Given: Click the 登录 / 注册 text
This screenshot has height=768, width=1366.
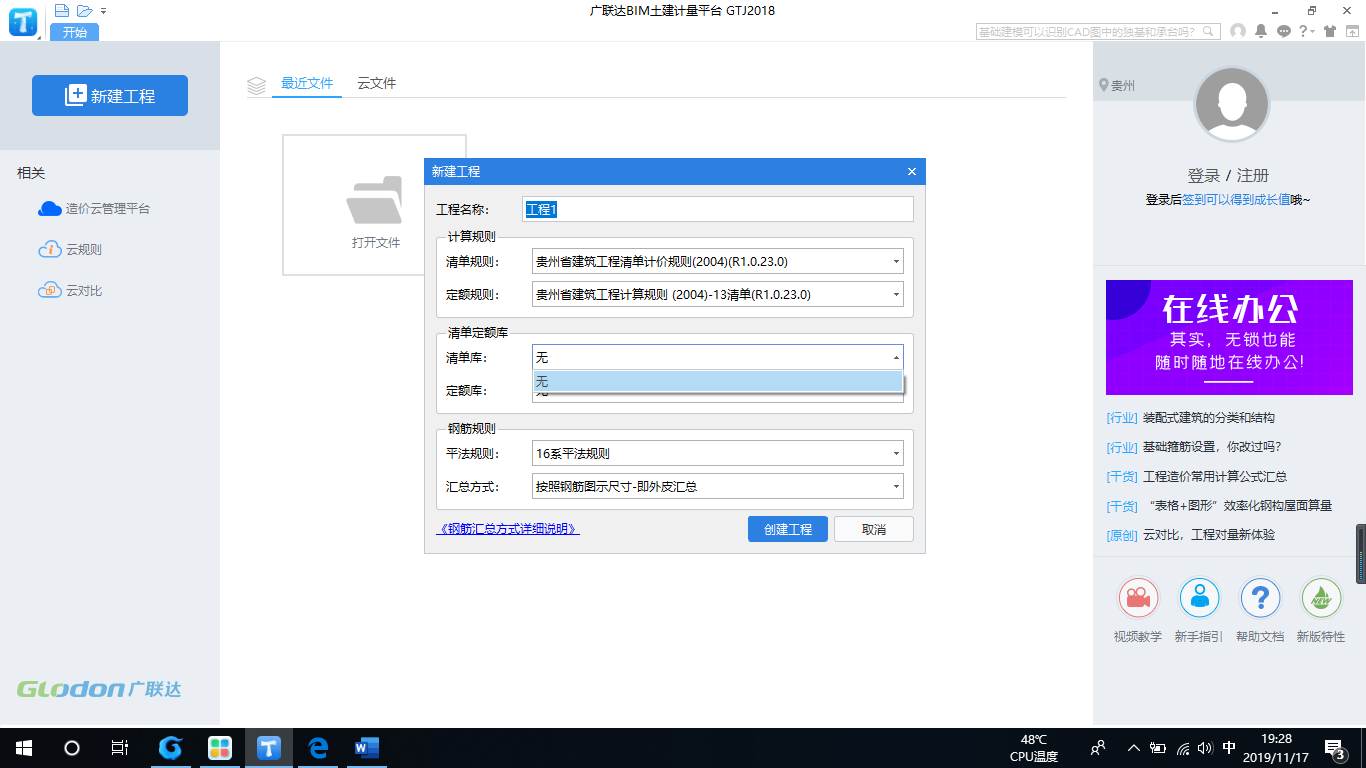Looking at the screenshot, I should (x=1228, y=175).
